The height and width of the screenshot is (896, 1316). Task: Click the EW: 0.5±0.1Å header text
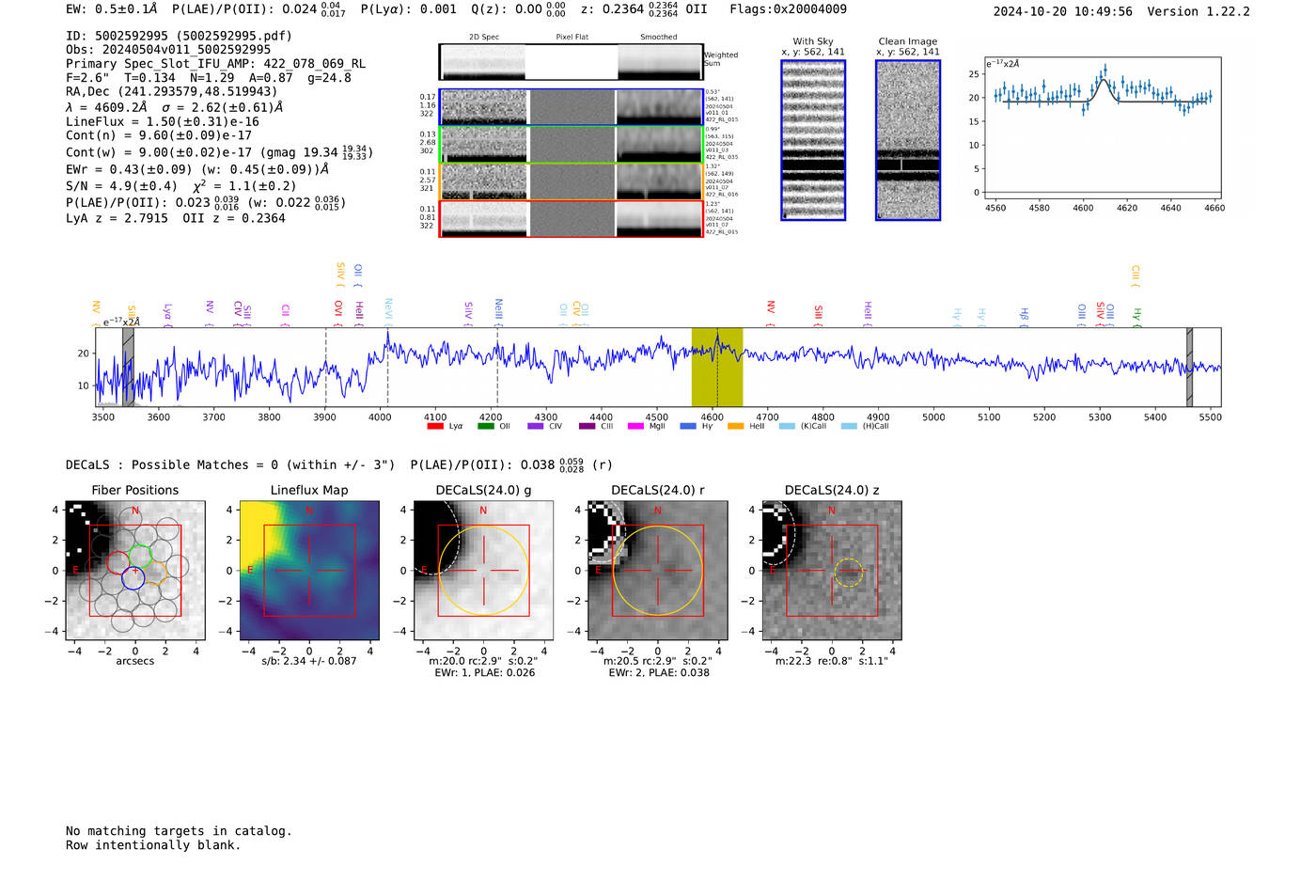point(111,9)
